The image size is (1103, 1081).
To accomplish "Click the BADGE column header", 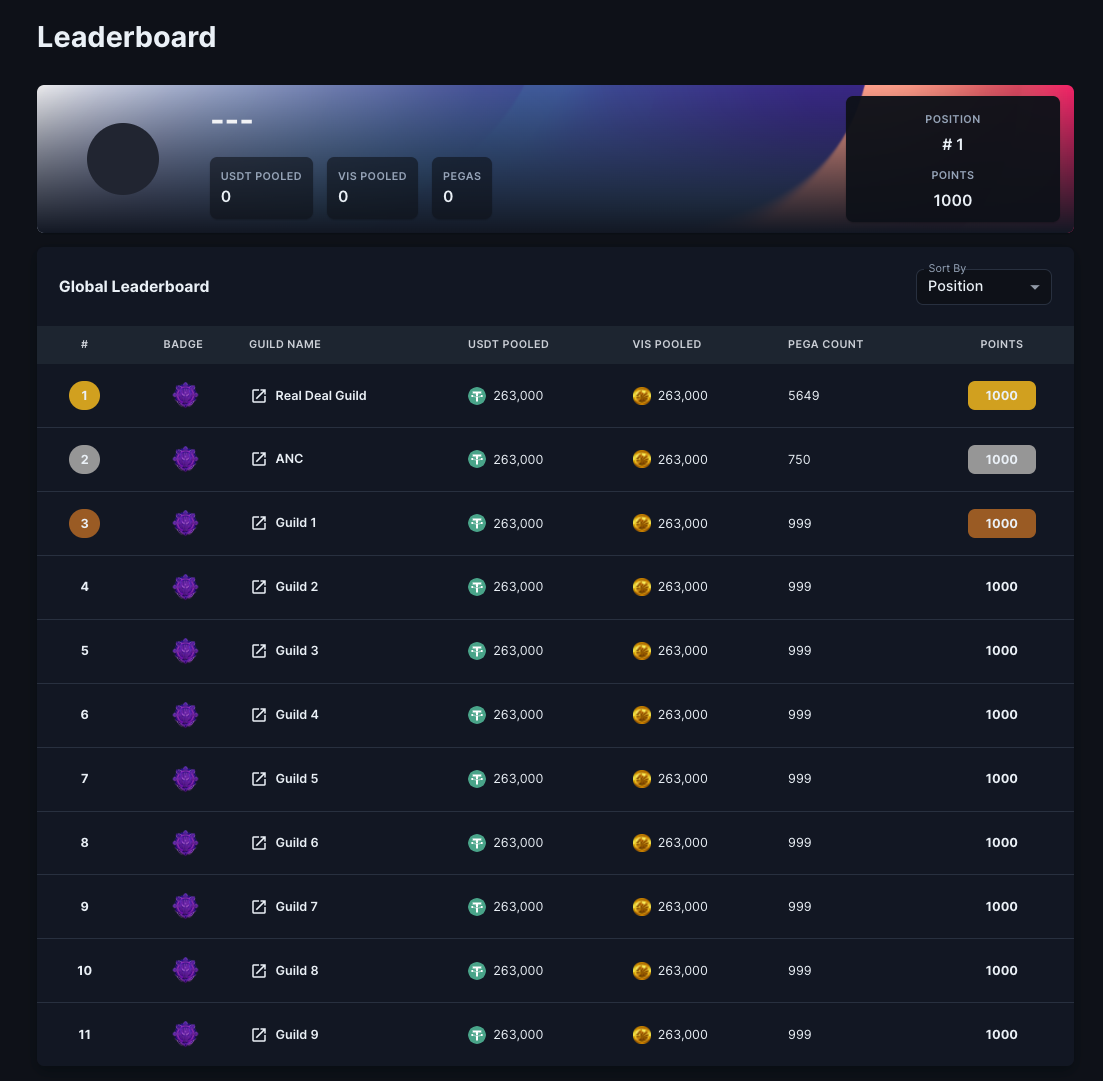I will 183,344.
